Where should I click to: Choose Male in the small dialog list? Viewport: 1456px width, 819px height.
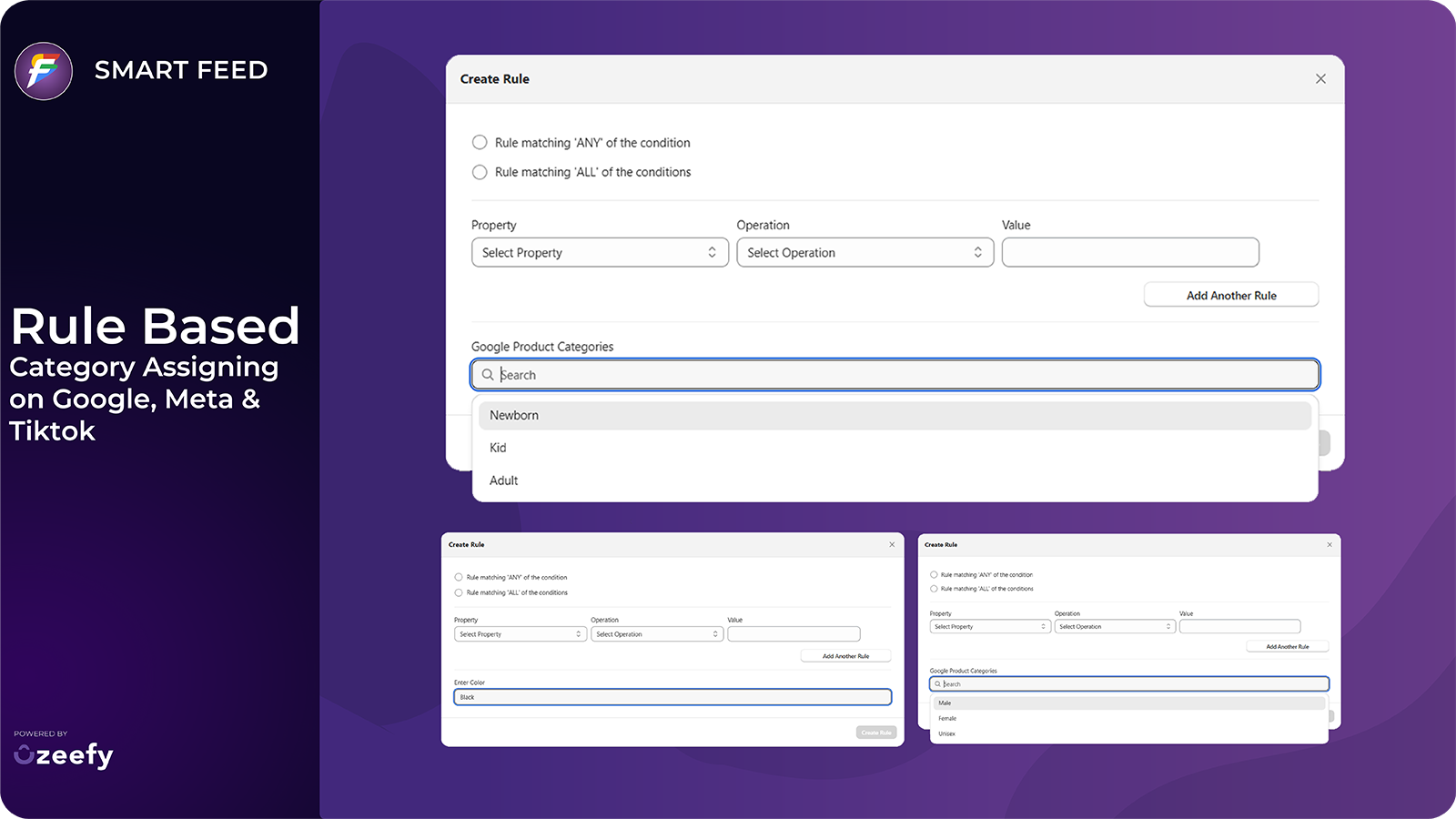point(1129,703)
